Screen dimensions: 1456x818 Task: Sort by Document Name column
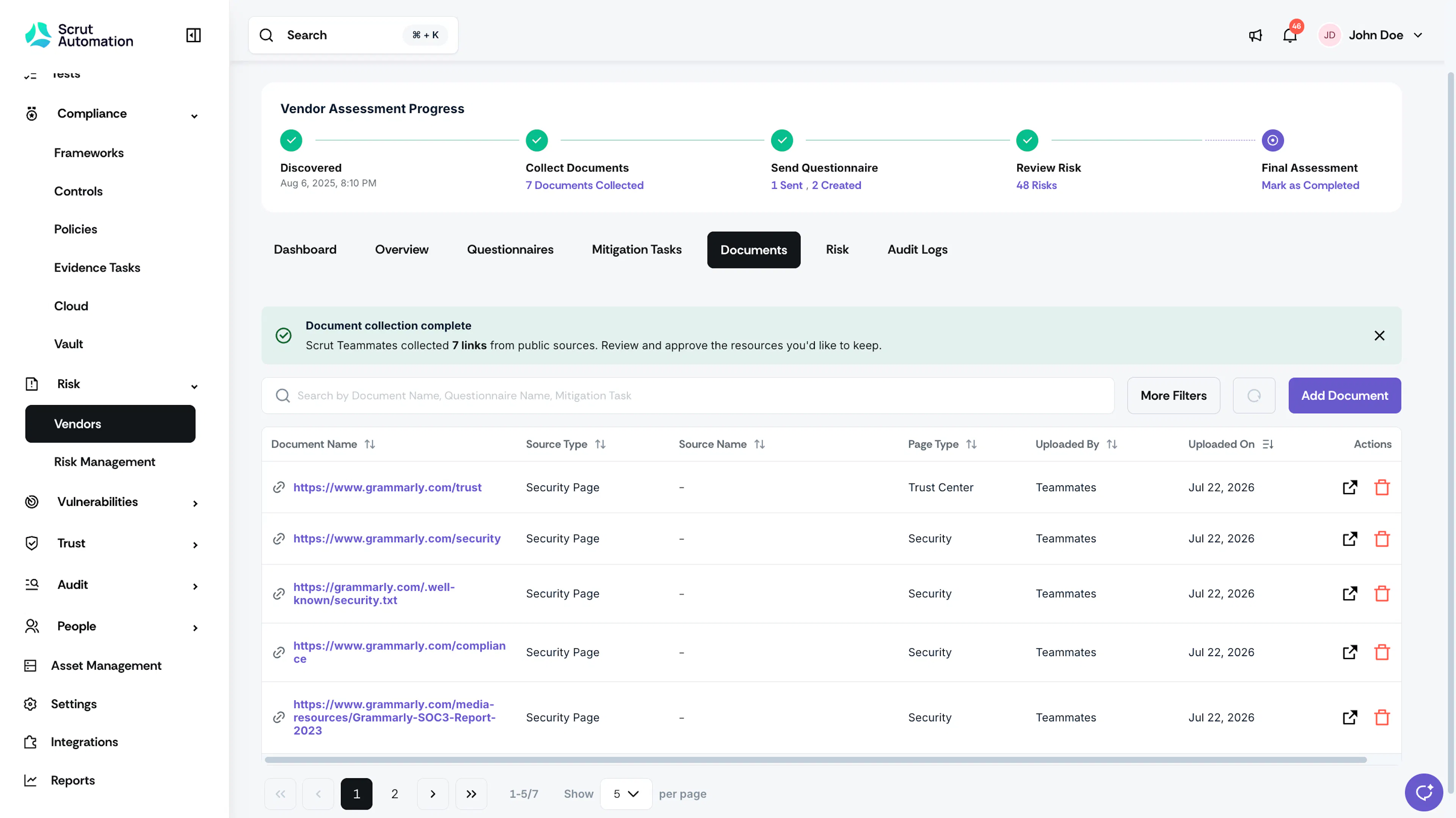(370, 444)
